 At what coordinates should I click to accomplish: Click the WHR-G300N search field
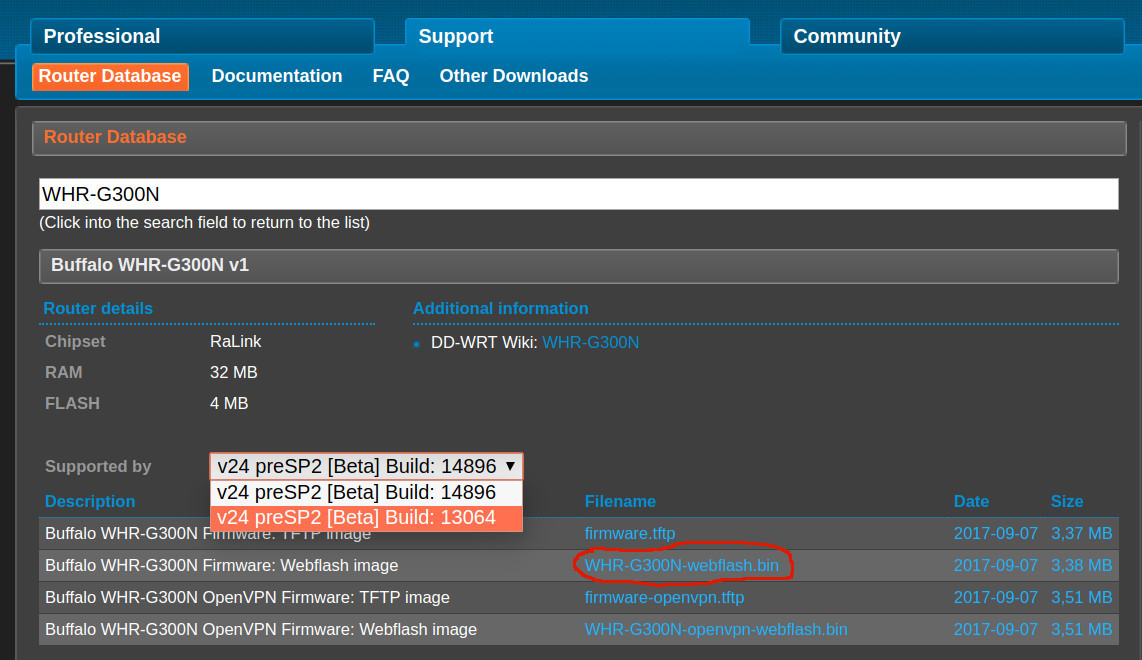pos(578,195)
